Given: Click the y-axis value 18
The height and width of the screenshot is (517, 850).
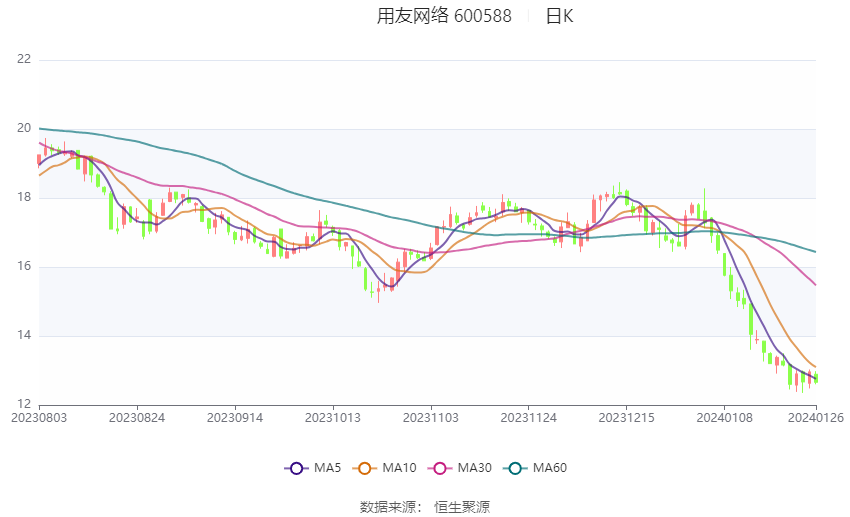Looking at the screenshot, I should pos(24,197).
